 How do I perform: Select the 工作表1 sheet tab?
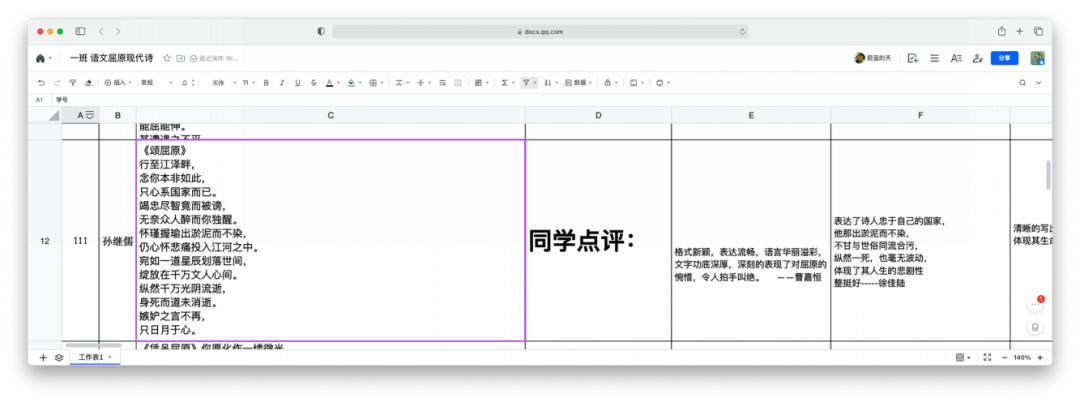click(x=91, y=357)
